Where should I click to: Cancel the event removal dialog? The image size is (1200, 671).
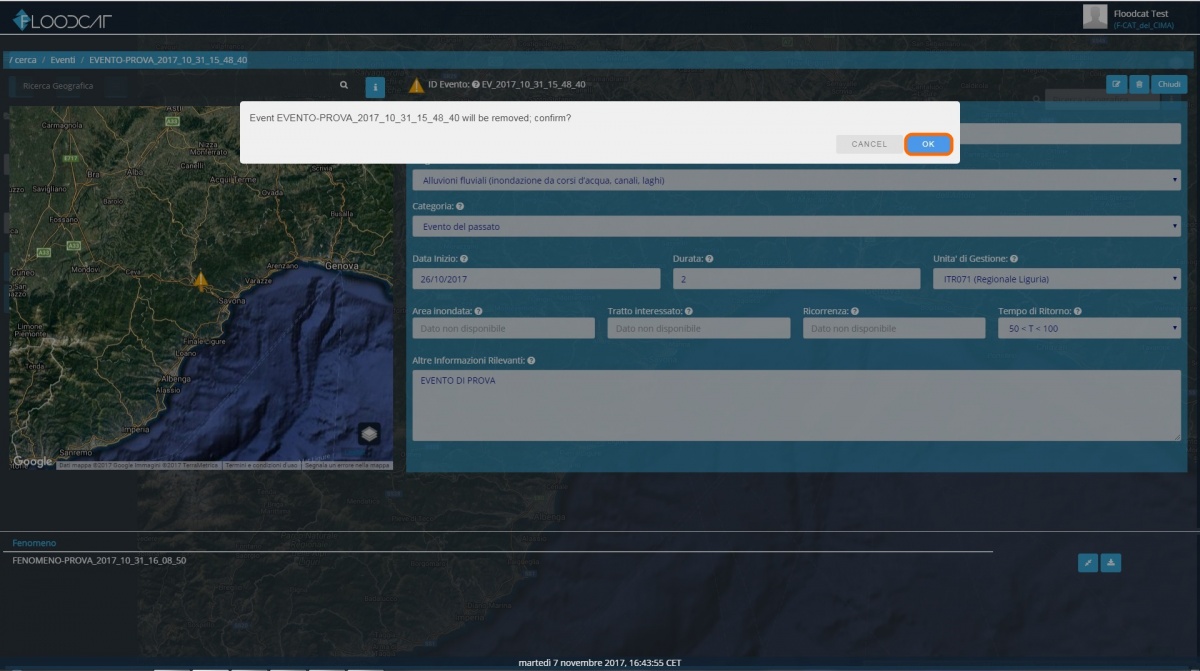tap(869, 144)
